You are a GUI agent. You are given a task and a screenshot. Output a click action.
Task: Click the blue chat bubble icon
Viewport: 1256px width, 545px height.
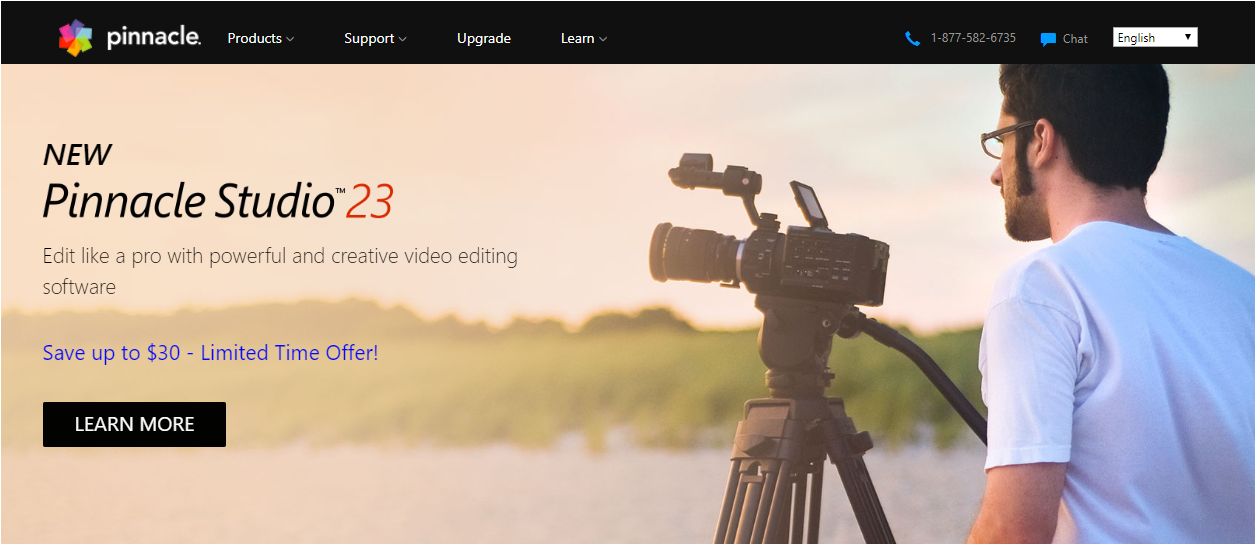1048,39
